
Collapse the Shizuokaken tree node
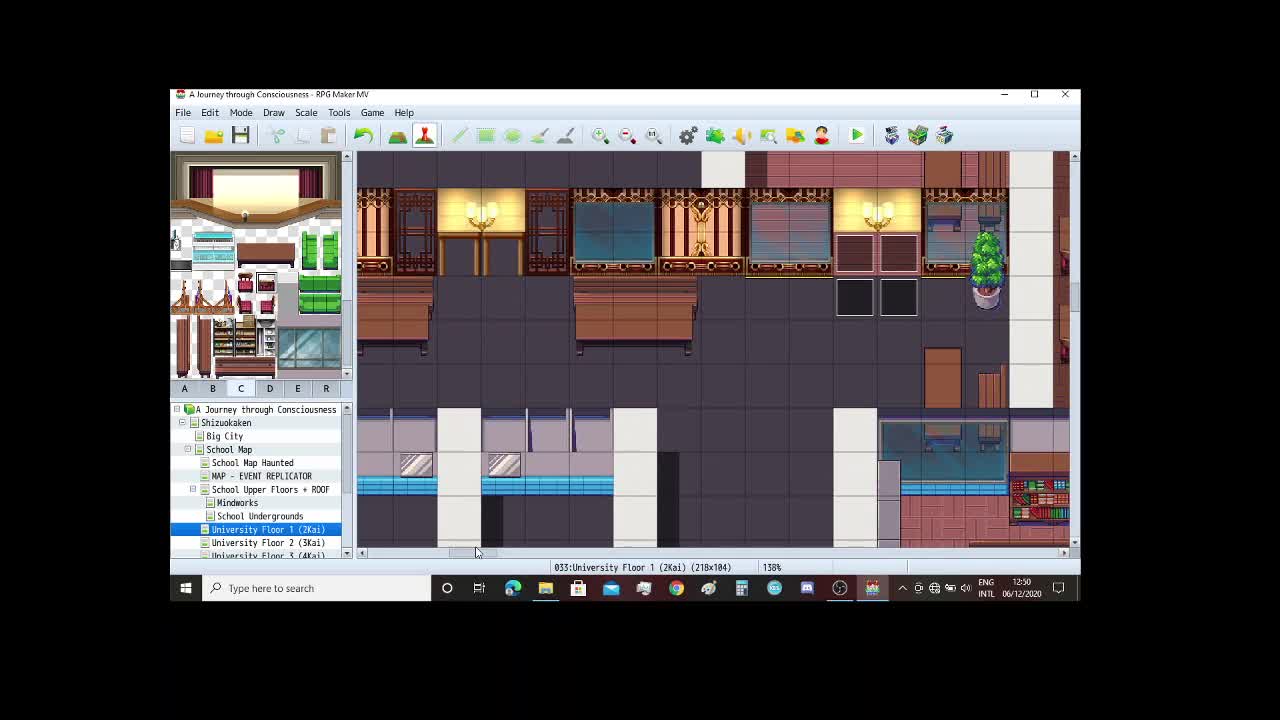pyautogui.click(x=182, y=422)
